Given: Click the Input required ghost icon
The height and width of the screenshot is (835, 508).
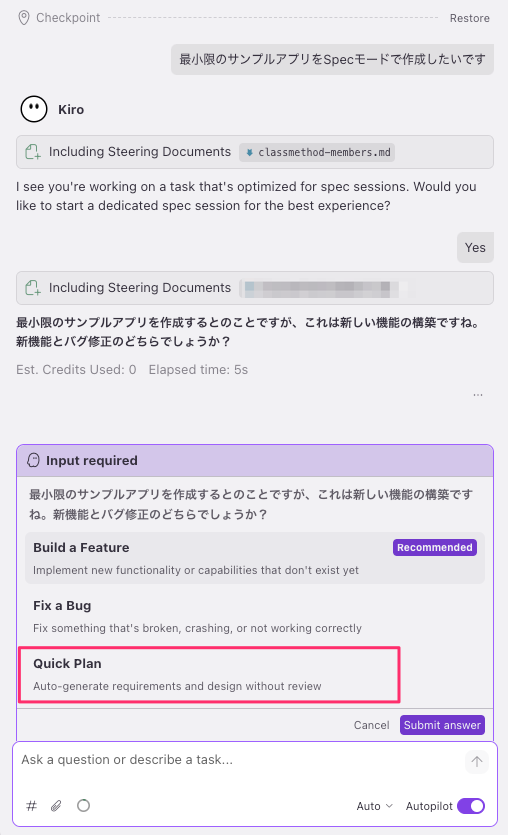Looking at the screenshot, I should (33, 460).
